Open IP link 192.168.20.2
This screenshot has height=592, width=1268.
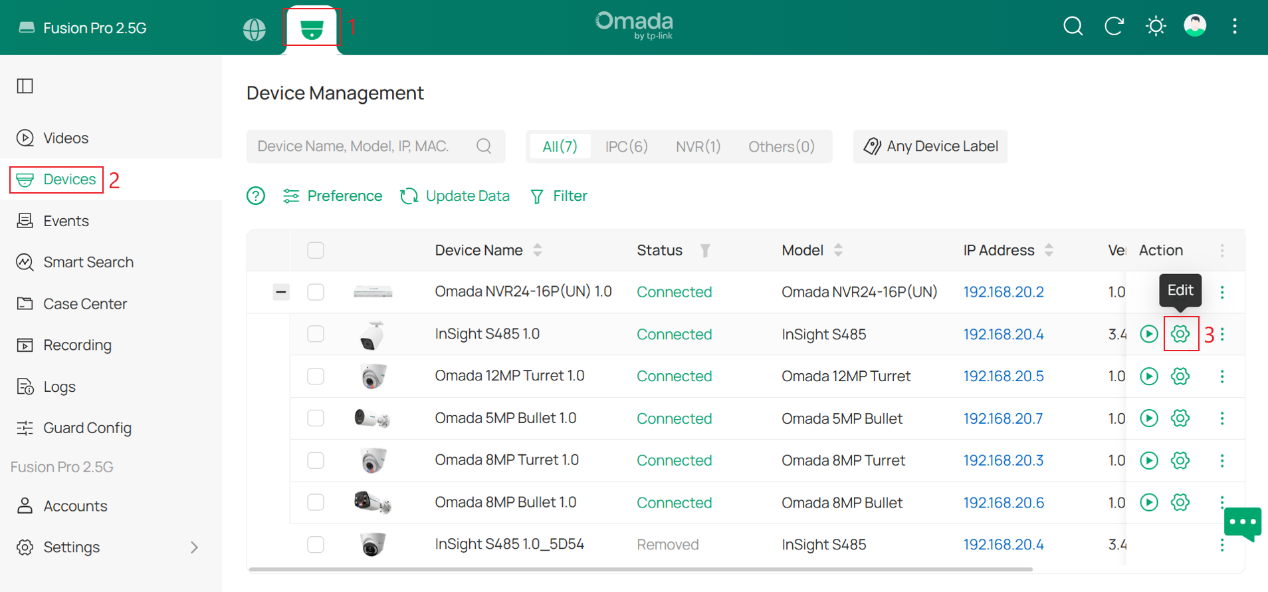click(1004, 292)
